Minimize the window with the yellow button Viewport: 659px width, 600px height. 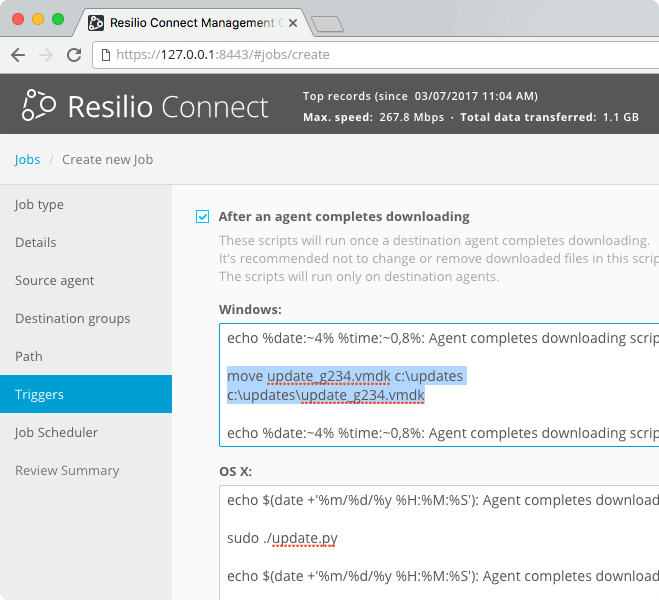click(x=38, y=19)
